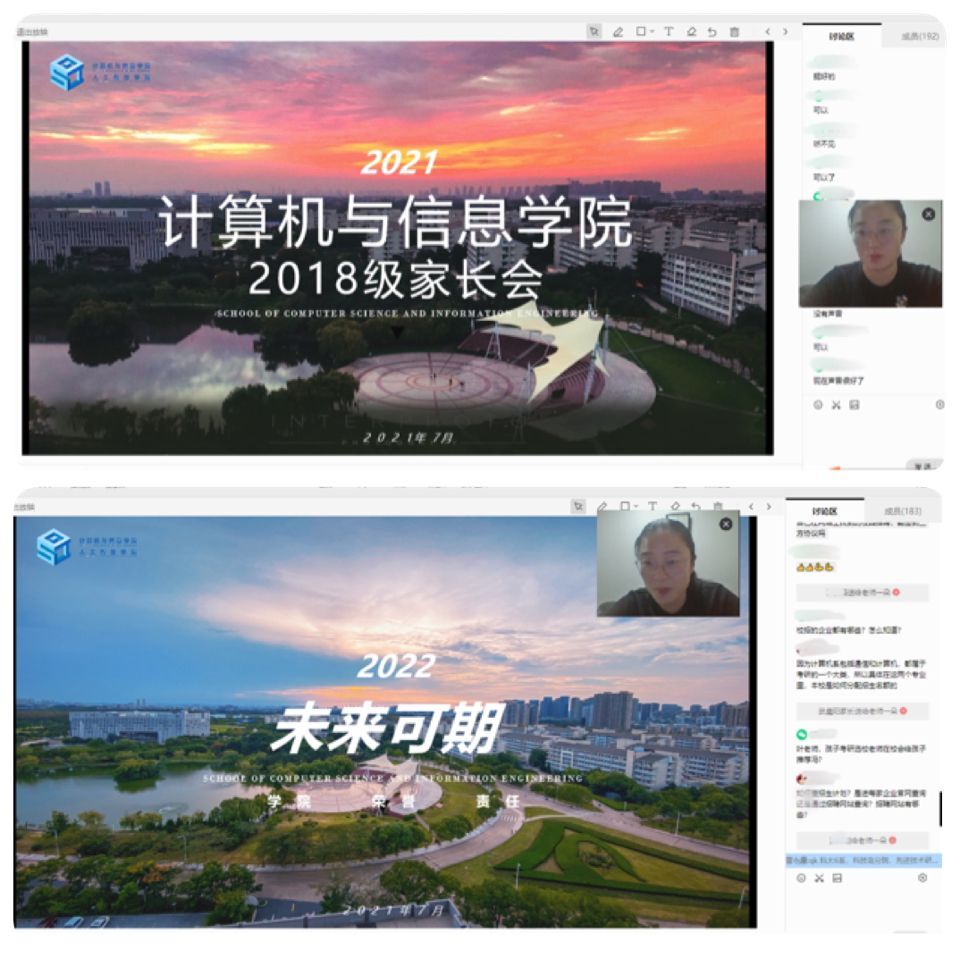Select the text tool above the 2018级家长会 slide
The width and height of the screenshot is (960, 960).
(669, 32)
